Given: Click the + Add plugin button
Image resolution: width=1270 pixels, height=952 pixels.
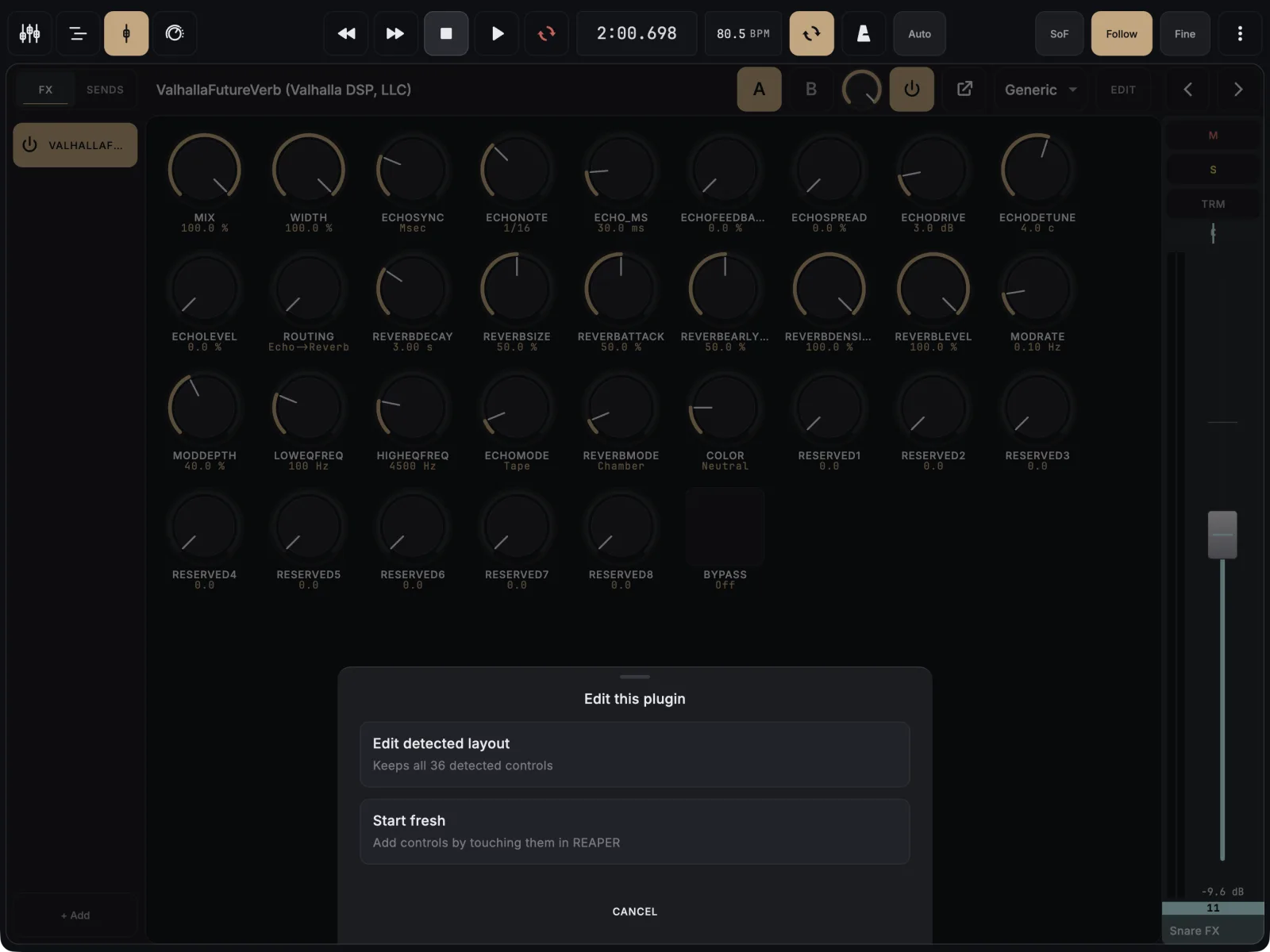Looking at the screenshot, I should point(75,916).
